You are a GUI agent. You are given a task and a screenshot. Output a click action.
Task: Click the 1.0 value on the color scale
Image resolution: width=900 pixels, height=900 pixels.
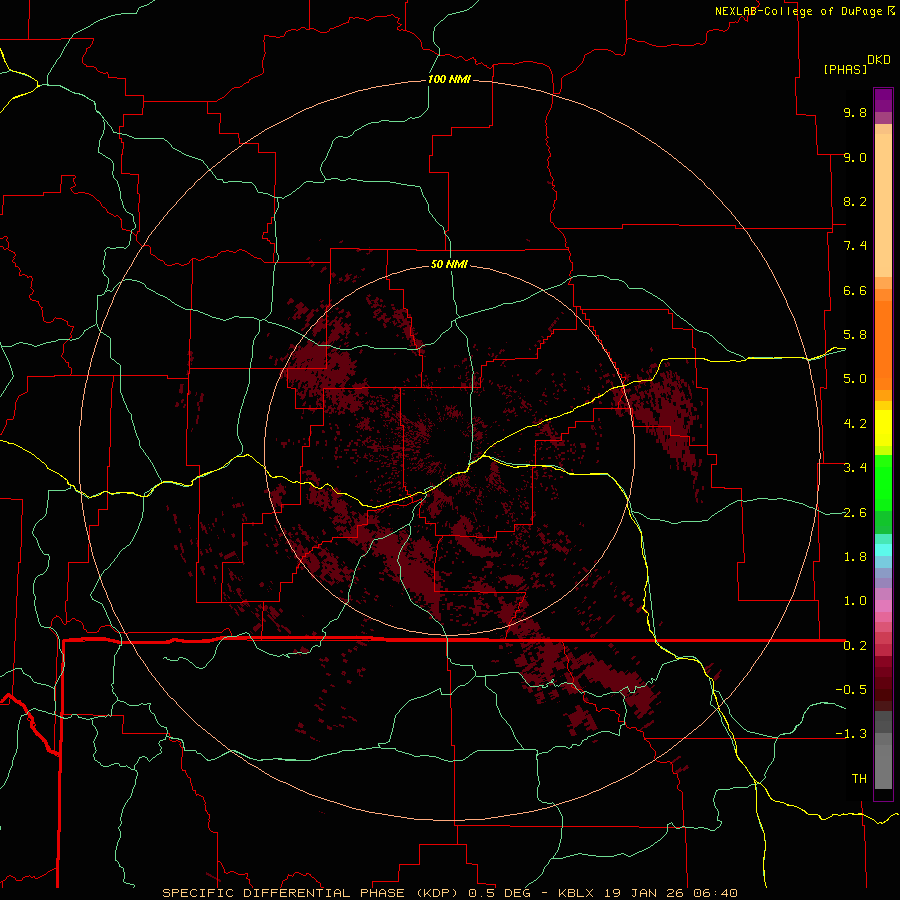pos(855,601)
